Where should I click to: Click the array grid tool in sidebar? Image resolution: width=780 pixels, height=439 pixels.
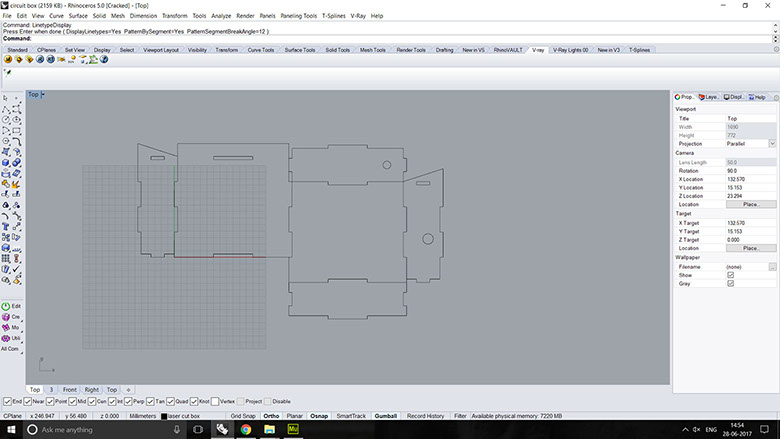pyautogui.click(x=5, y=259)
